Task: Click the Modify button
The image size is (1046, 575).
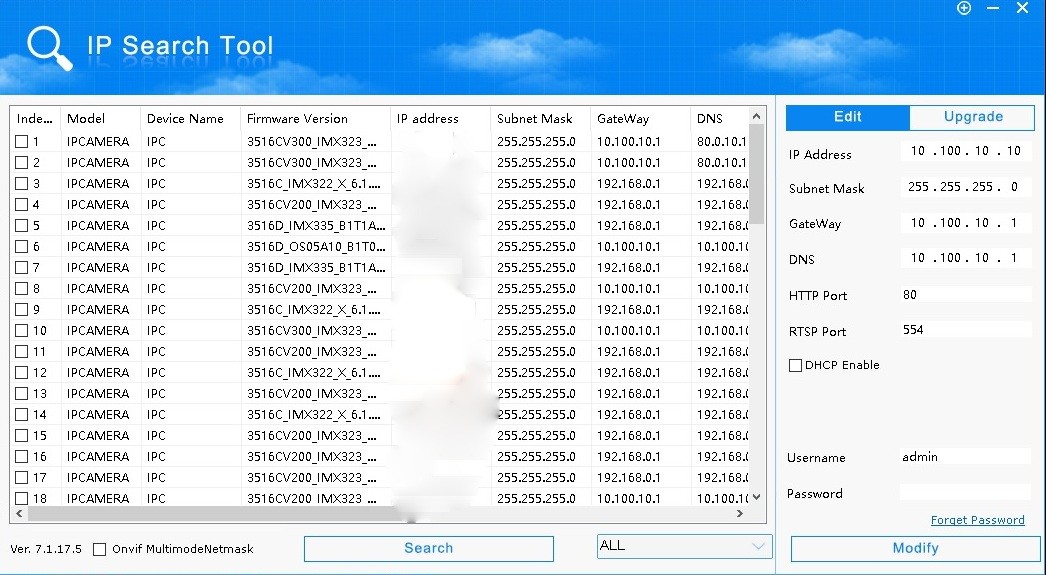Action: point(915,548)
